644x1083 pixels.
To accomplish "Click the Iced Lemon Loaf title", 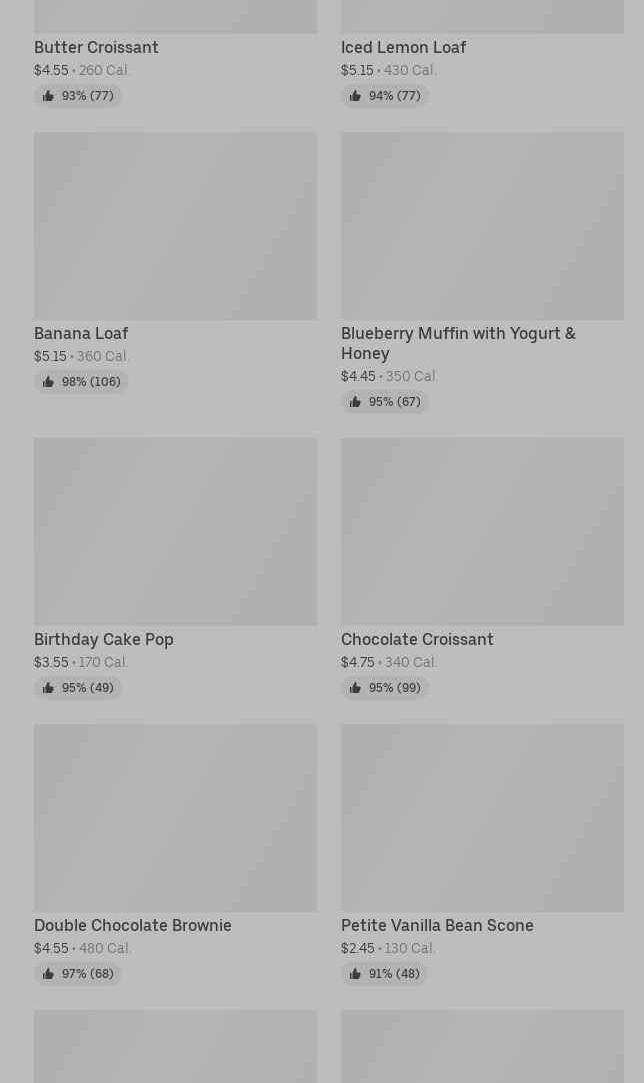I will (x=403, y=47).
